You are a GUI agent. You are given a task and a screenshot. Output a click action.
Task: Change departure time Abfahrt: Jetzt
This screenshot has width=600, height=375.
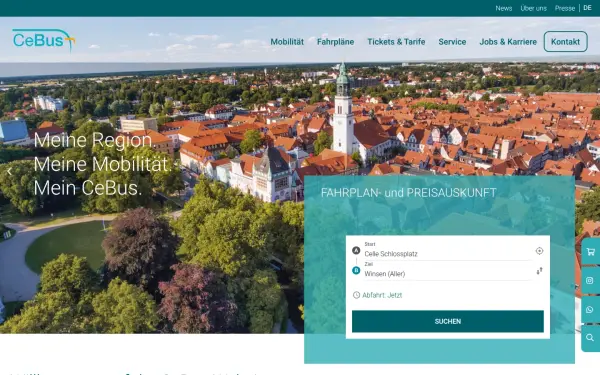click(x=382, y=295)
